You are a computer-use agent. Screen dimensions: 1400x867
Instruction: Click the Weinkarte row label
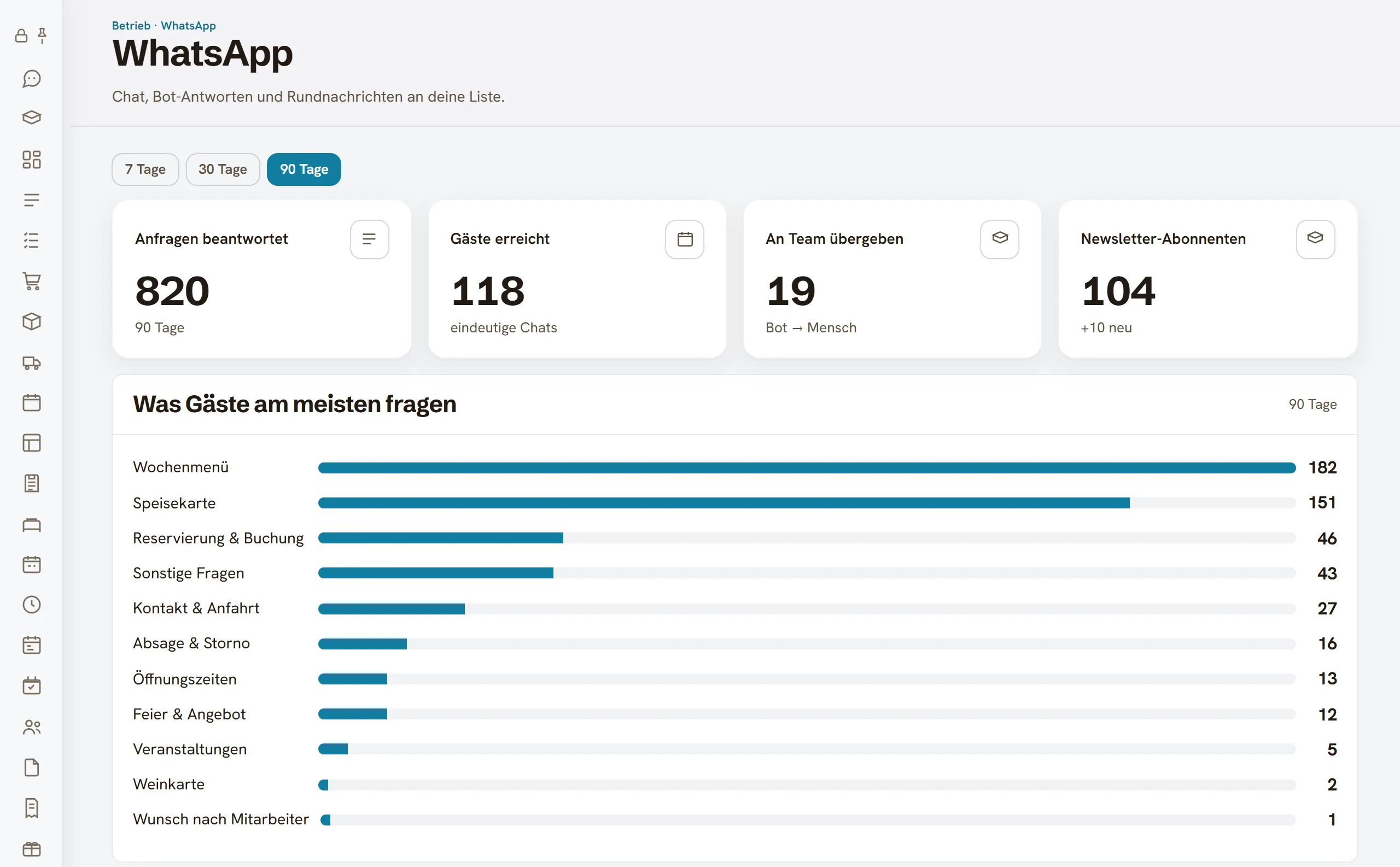[168, 784]
